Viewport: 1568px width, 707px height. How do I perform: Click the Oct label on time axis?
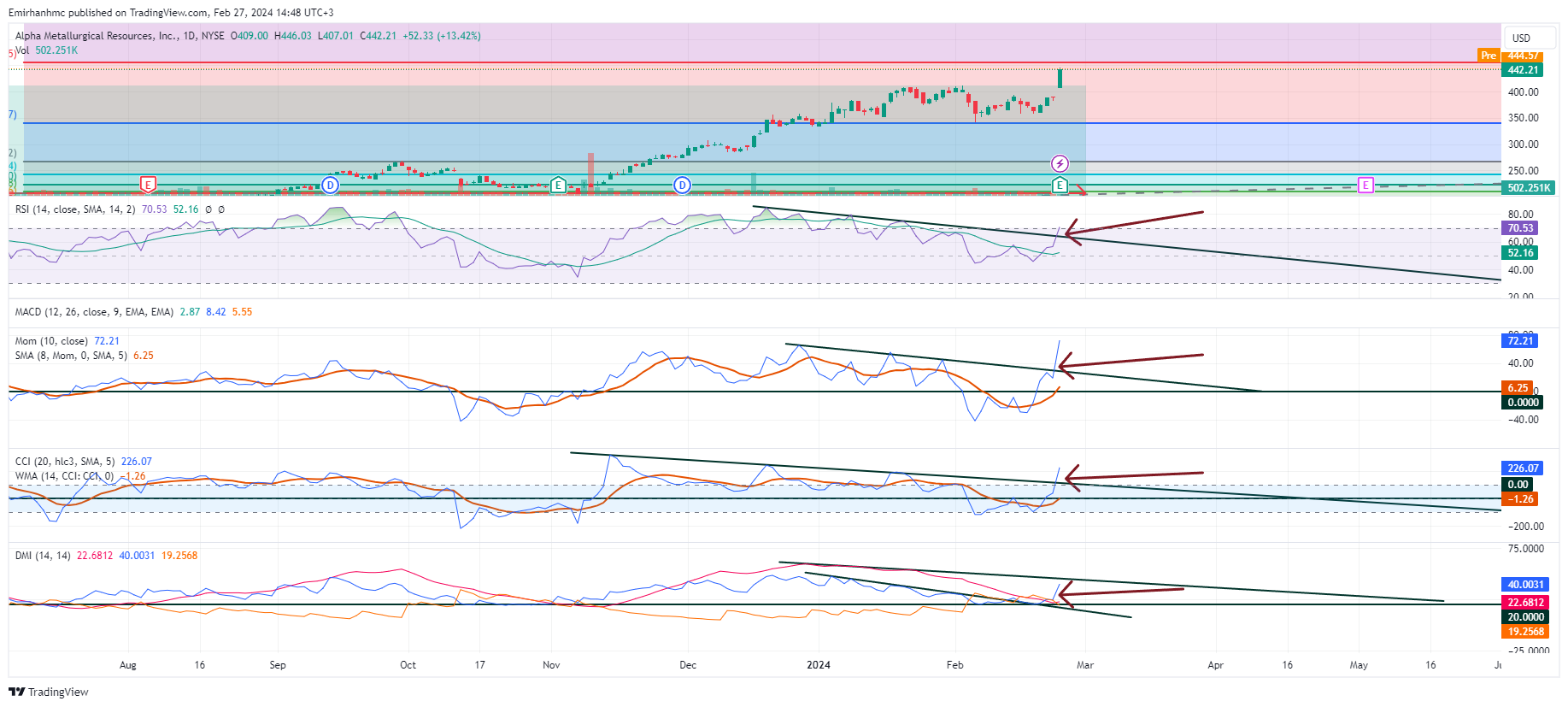pyautogui.click(x=408, y=665)
